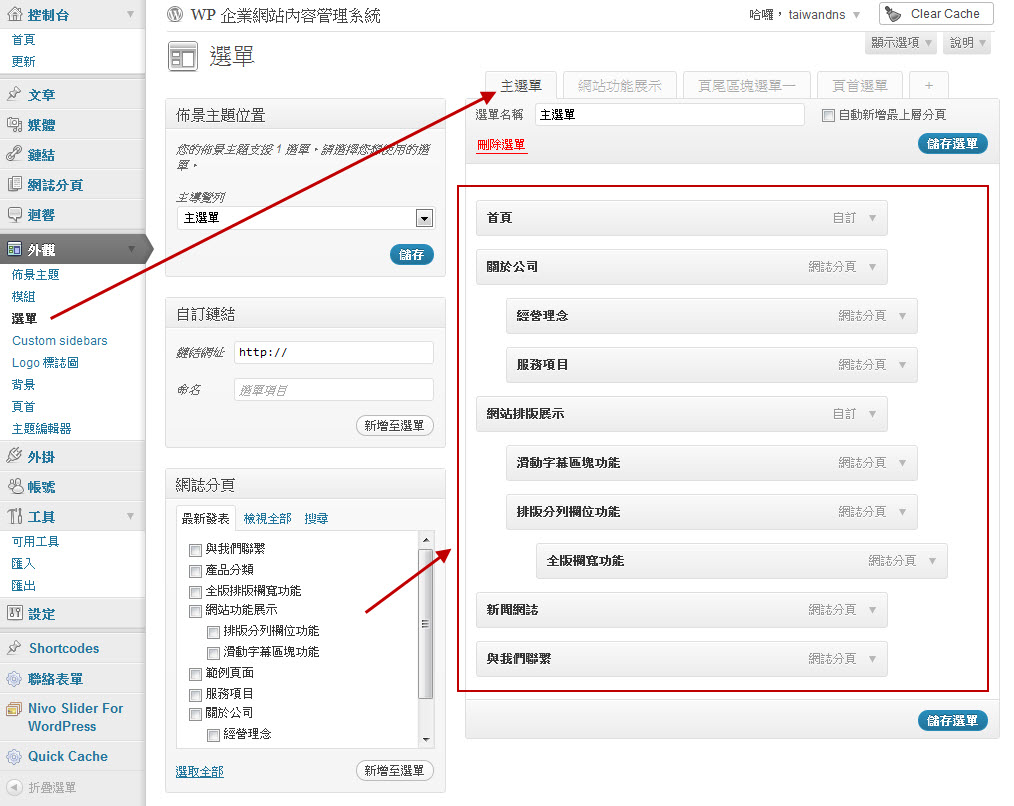The width and height of the screenshot is (1014, 806).
Task: Click the plugin icon next to 外掛
Action: click(14, 456)
